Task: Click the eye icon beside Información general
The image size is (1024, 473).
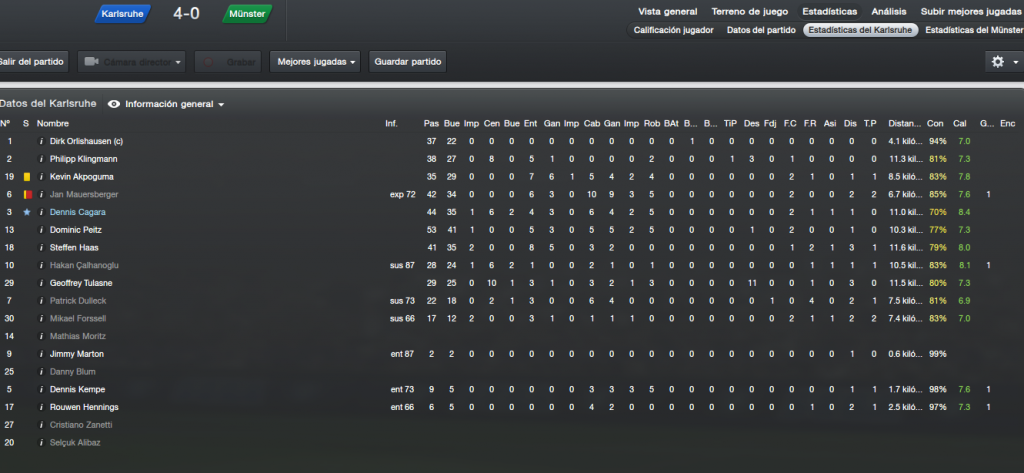Action: click(114, 104)
